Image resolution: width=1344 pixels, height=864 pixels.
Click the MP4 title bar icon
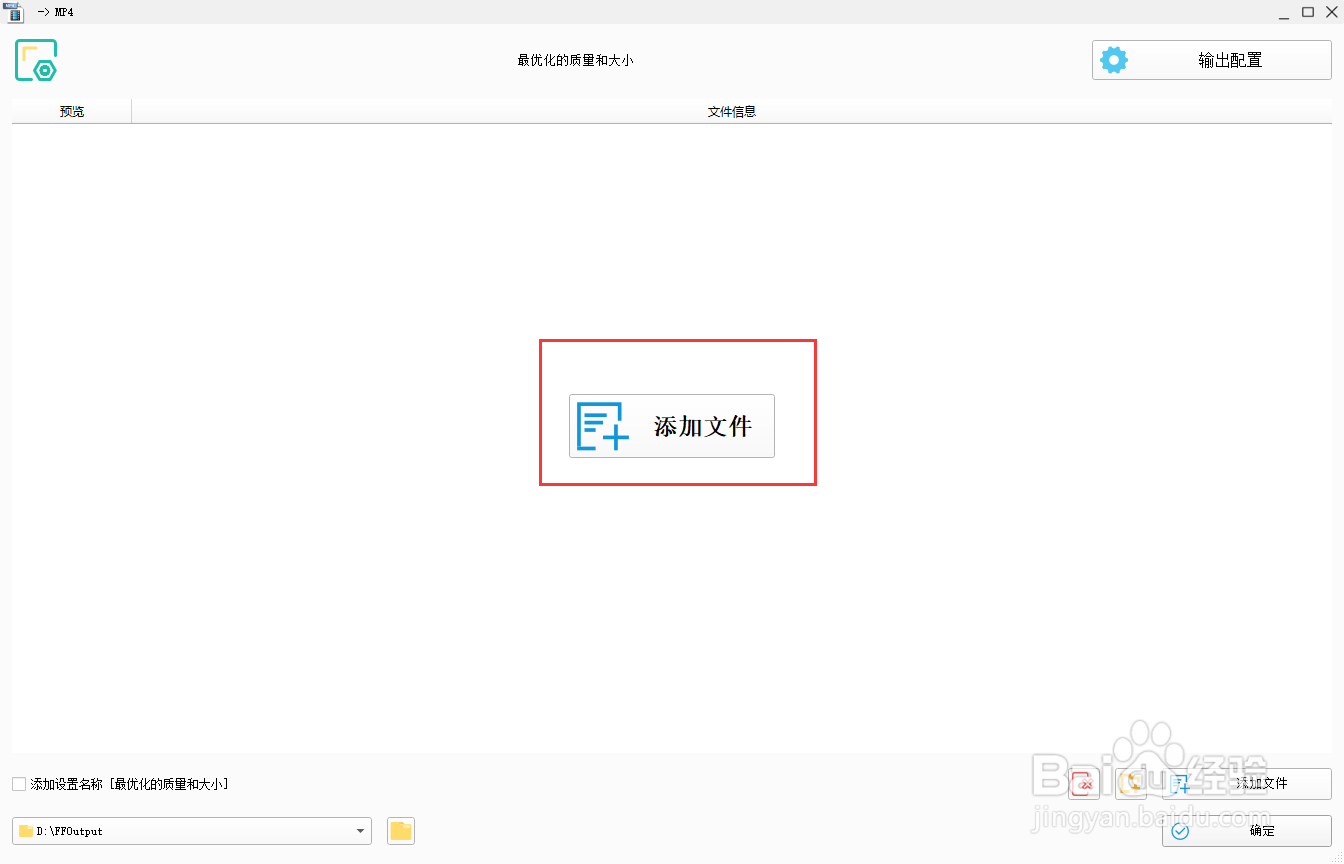pos(14,12)
